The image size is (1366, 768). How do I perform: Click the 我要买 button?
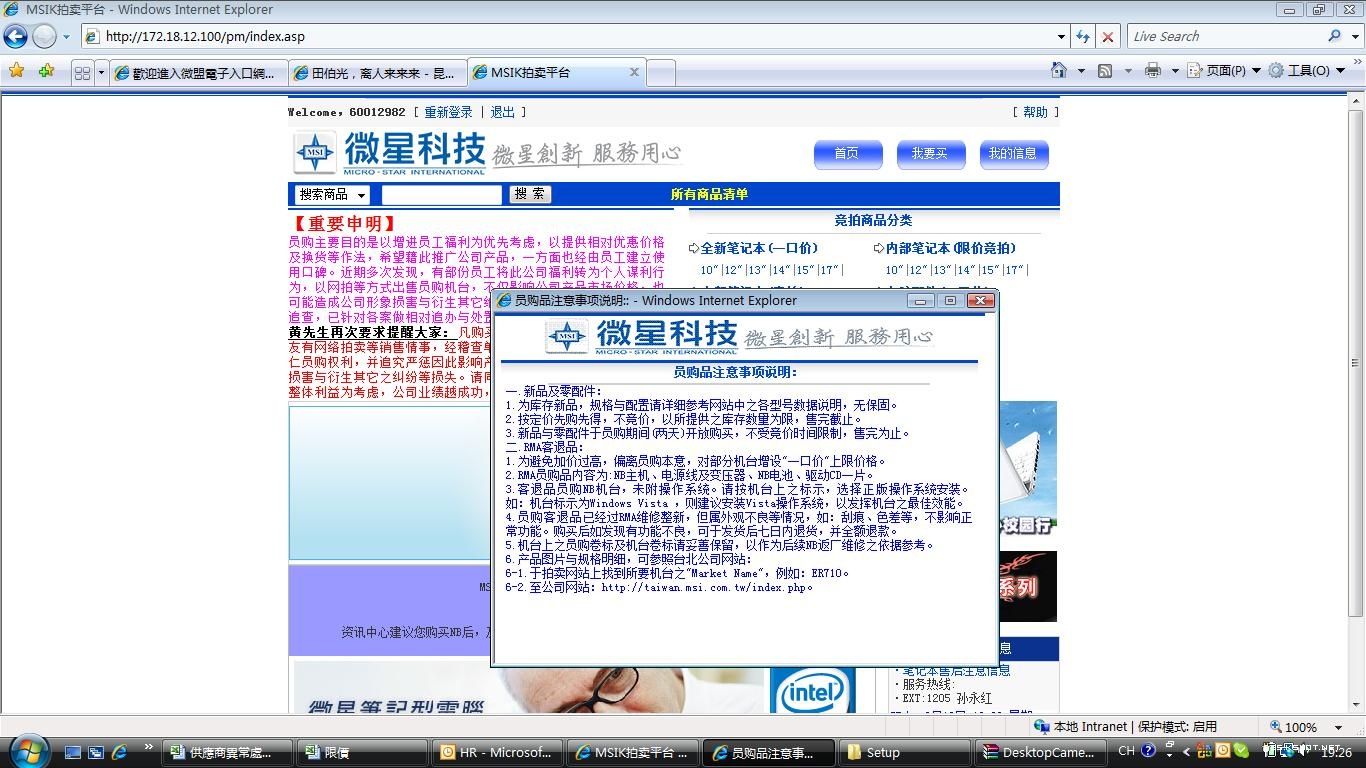(929, 154)
